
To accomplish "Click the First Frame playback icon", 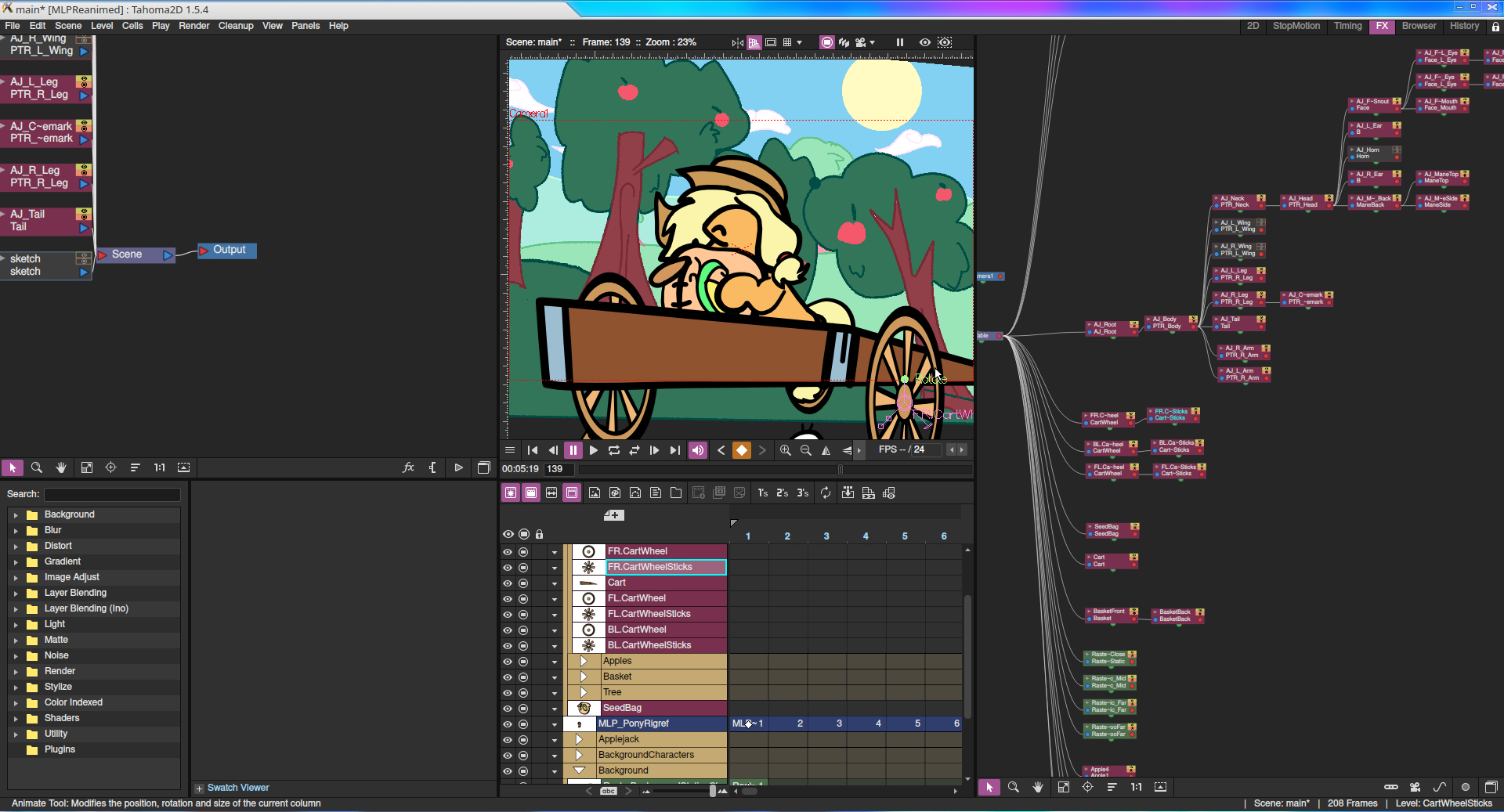I will point(533,450).
